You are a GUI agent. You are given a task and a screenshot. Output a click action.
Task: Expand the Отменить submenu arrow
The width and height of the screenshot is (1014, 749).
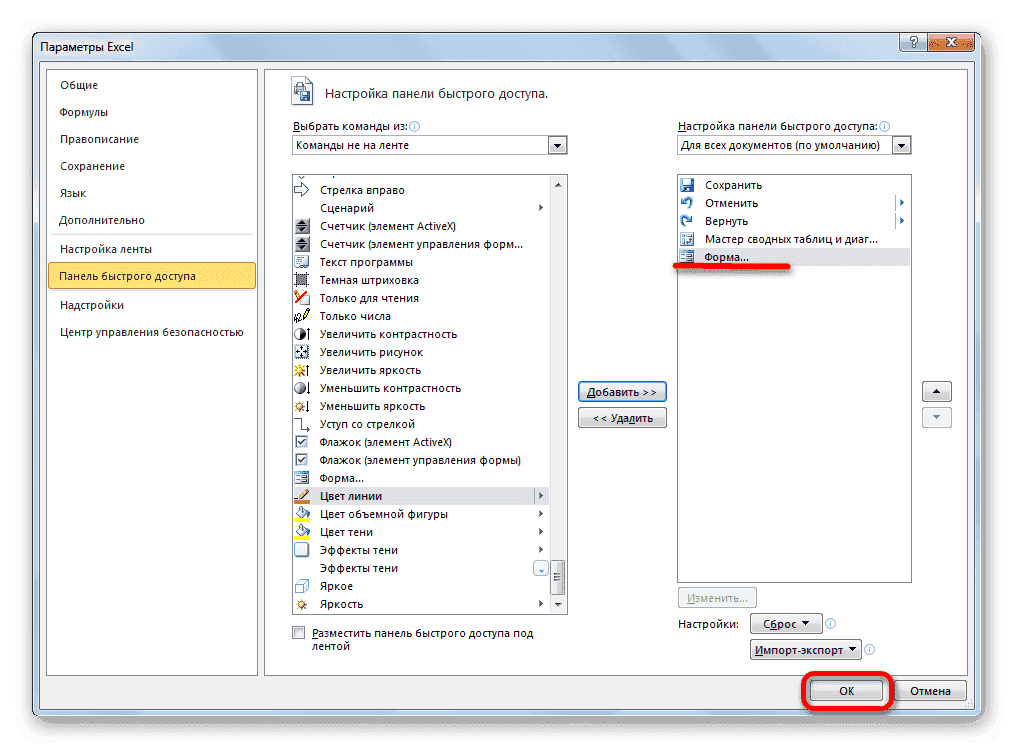901,203
